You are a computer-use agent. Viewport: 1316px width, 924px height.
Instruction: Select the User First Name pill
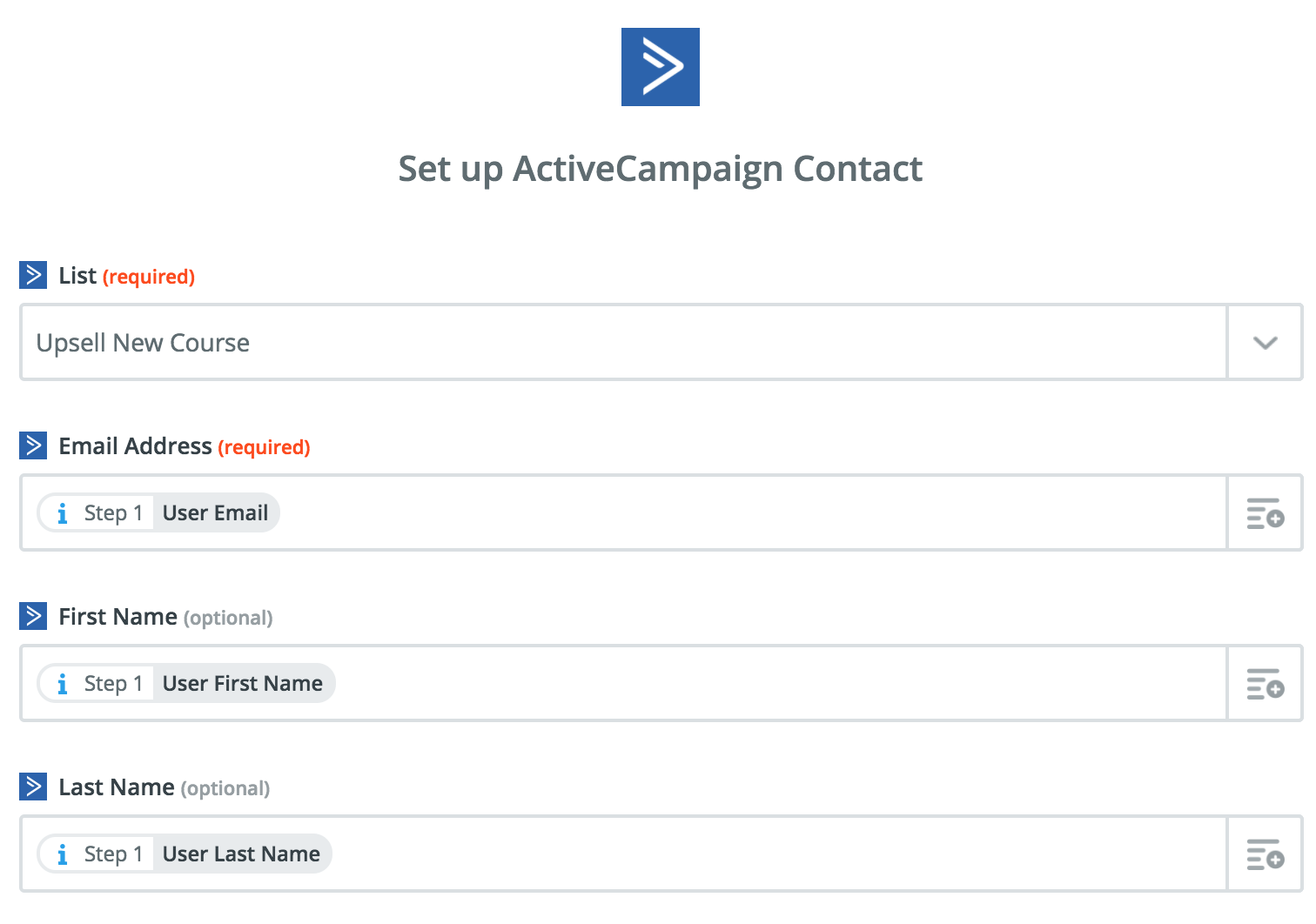click(x=186, y=683)
